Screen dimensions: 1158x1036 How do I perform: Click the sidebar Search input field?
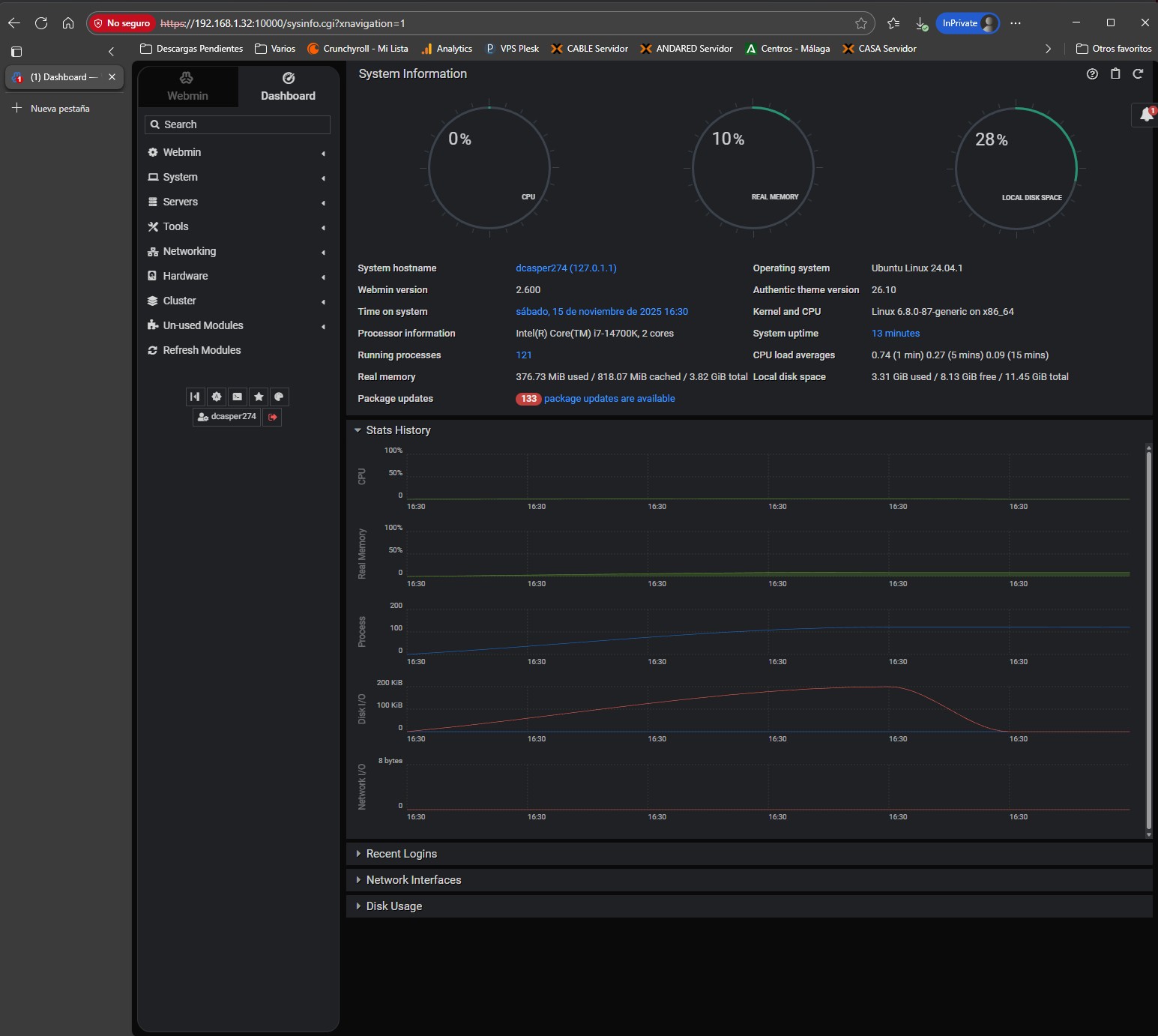pyautogui.click(x=238, y=124)
